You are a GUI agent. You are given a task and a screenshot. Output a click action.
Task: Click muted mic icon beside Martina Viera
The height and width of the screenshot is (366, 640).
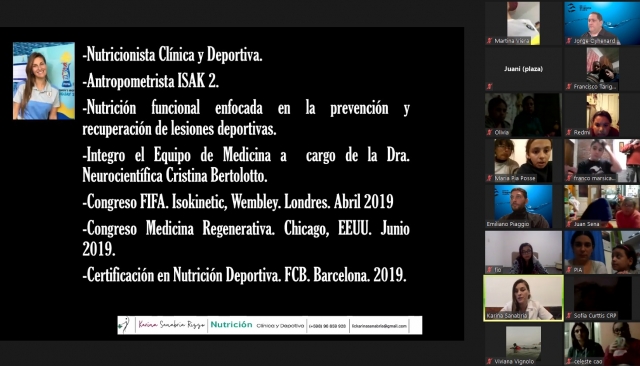[x=489, y=41]
